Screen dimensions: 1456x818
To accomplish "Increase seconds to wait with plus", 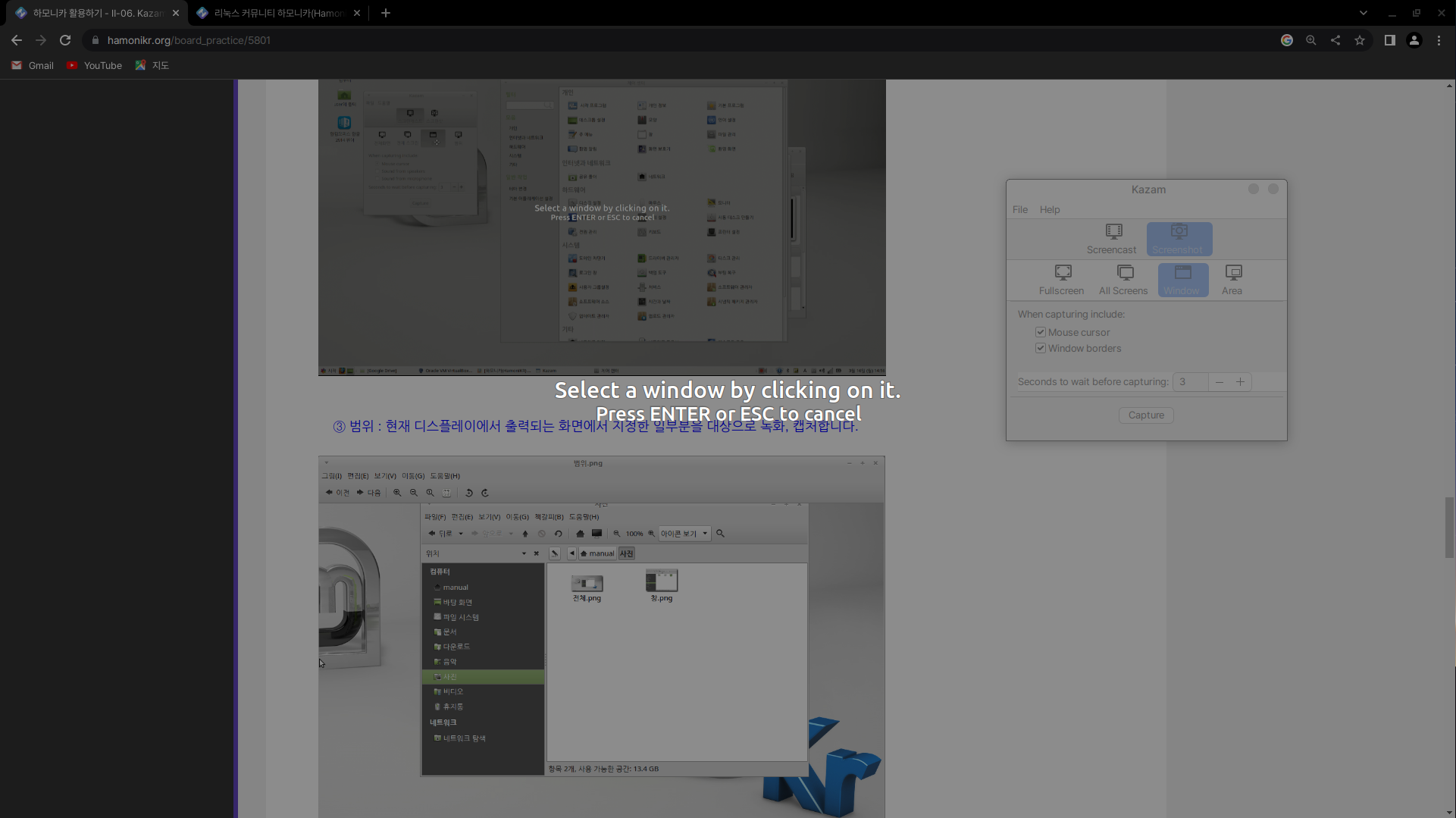I will pos(1240,382).
